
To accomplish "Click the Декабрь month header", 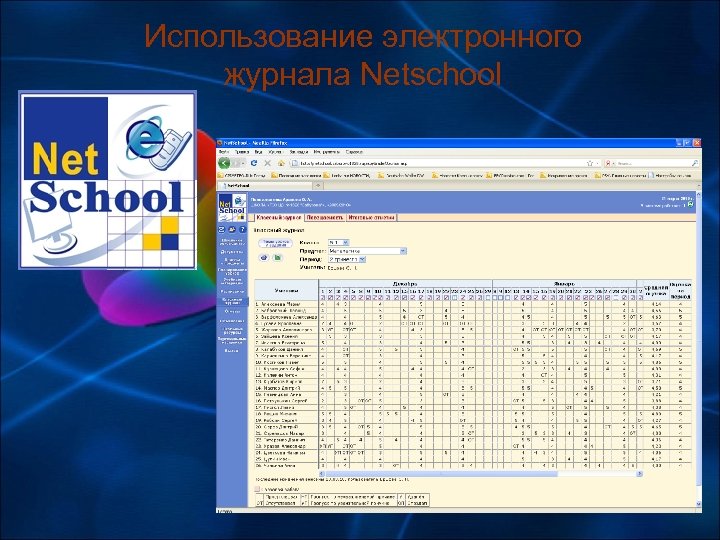I will click(x=405, y=283).
